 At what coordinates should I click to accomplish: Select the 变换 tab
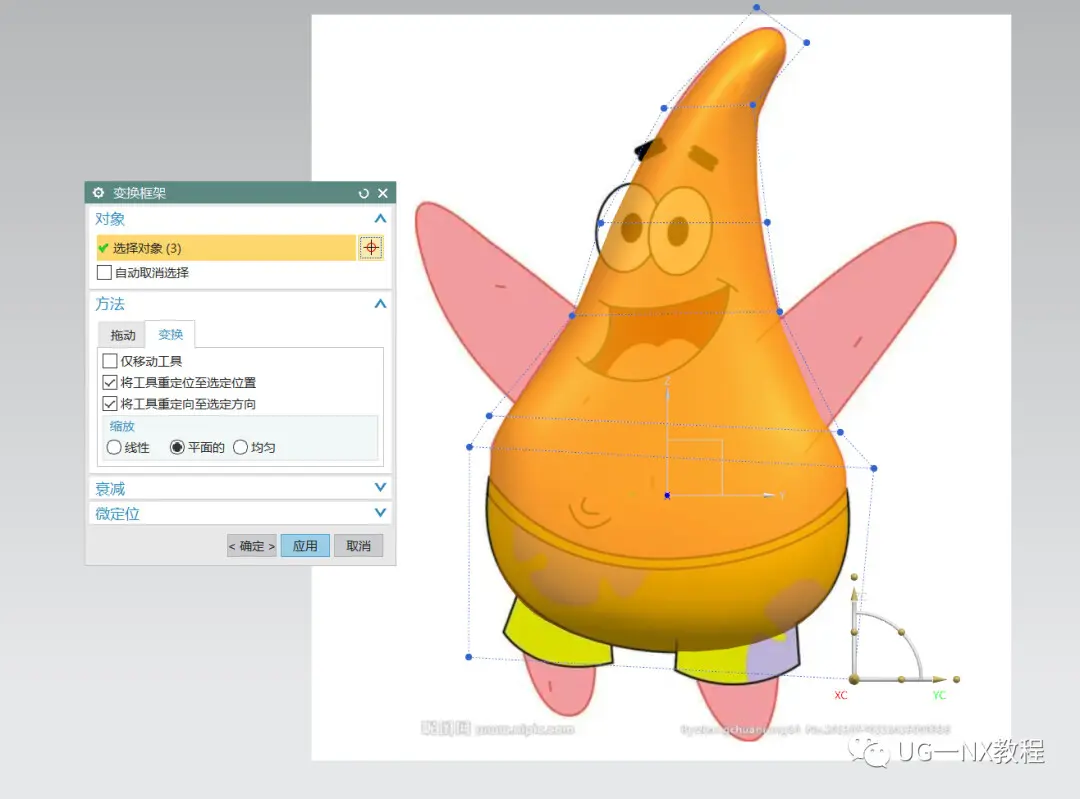tap(170, 334)
